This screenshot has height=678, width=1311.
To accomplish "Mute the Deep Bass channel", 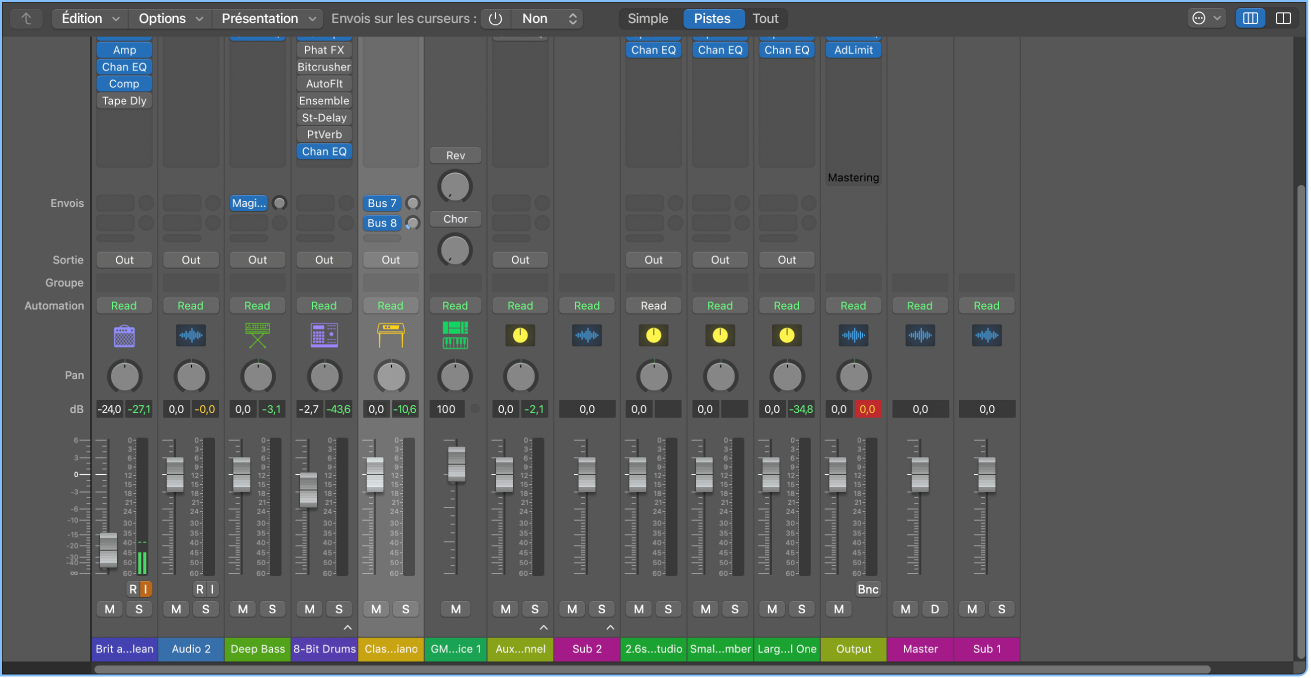I will click(243, 609).
